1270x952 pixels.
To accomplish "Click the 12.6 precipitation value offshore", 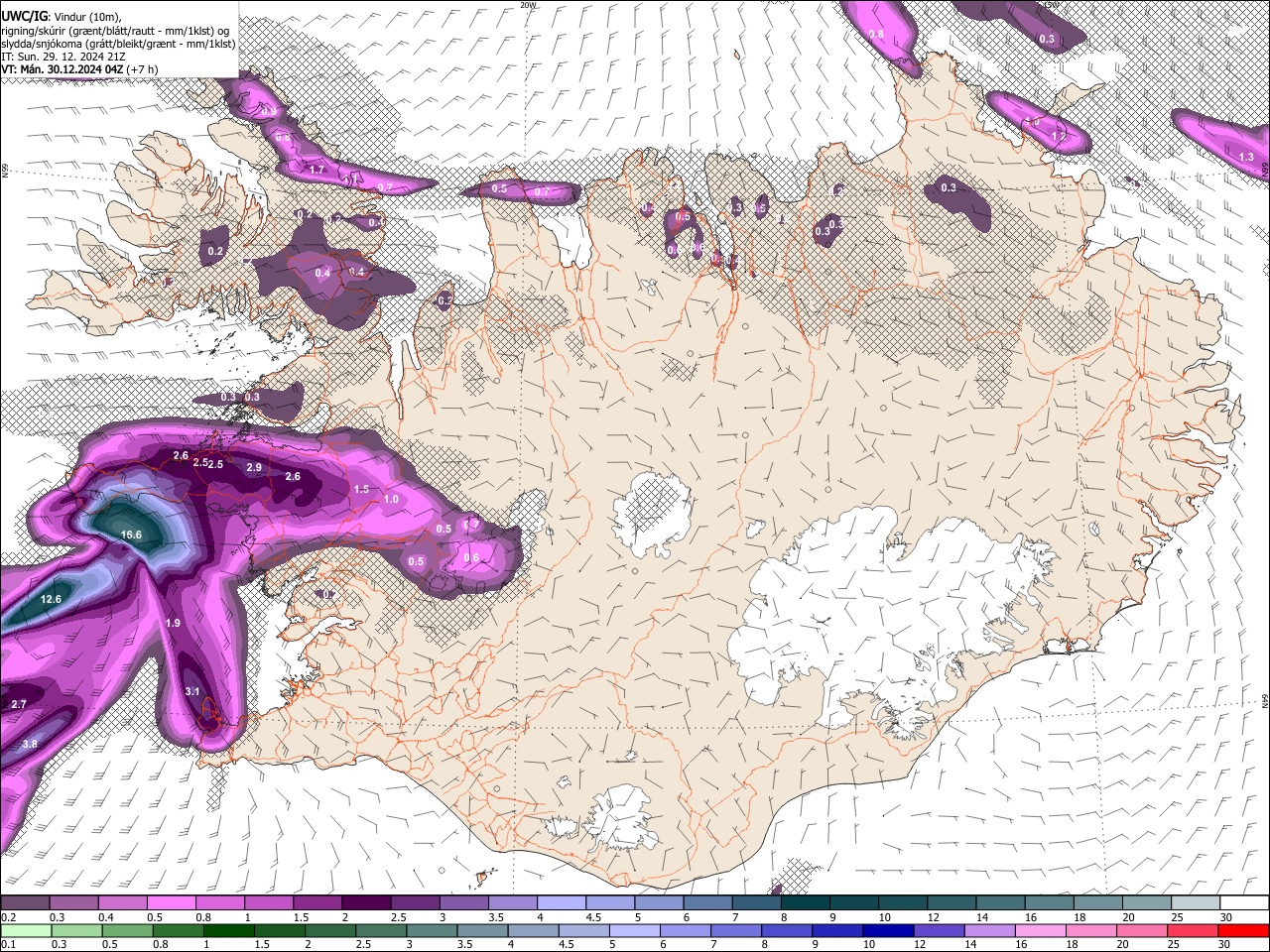I will pos(51,599).
